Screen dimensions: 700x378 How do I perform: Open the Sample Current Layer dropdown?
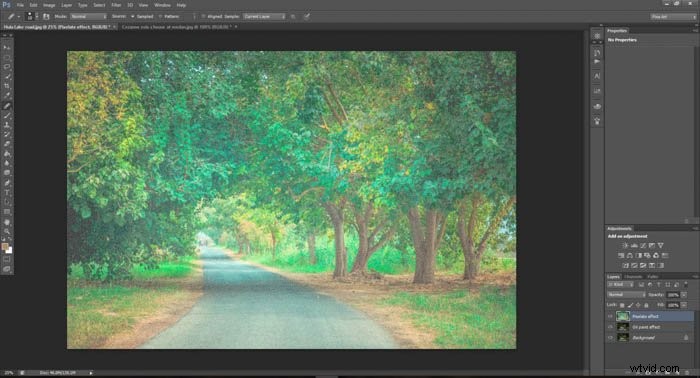point(264,17)
